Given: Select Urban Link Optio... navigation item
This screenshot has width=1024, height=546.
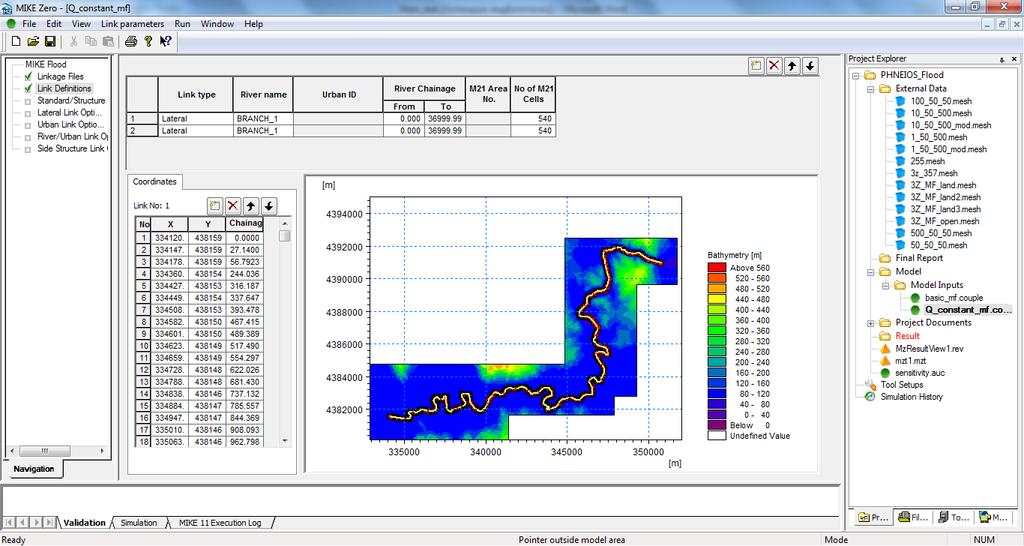Looking at the screenshot, I should (70, 124).
